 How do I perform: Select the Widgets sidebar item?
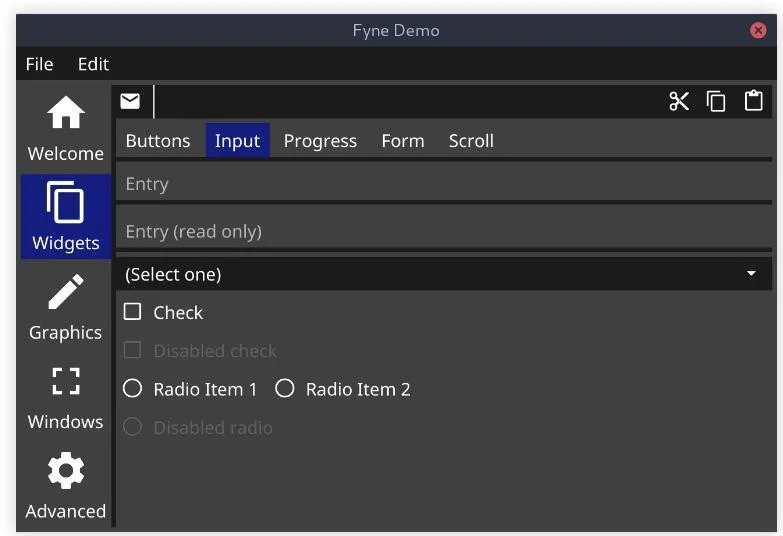click(x=65, y=217)
